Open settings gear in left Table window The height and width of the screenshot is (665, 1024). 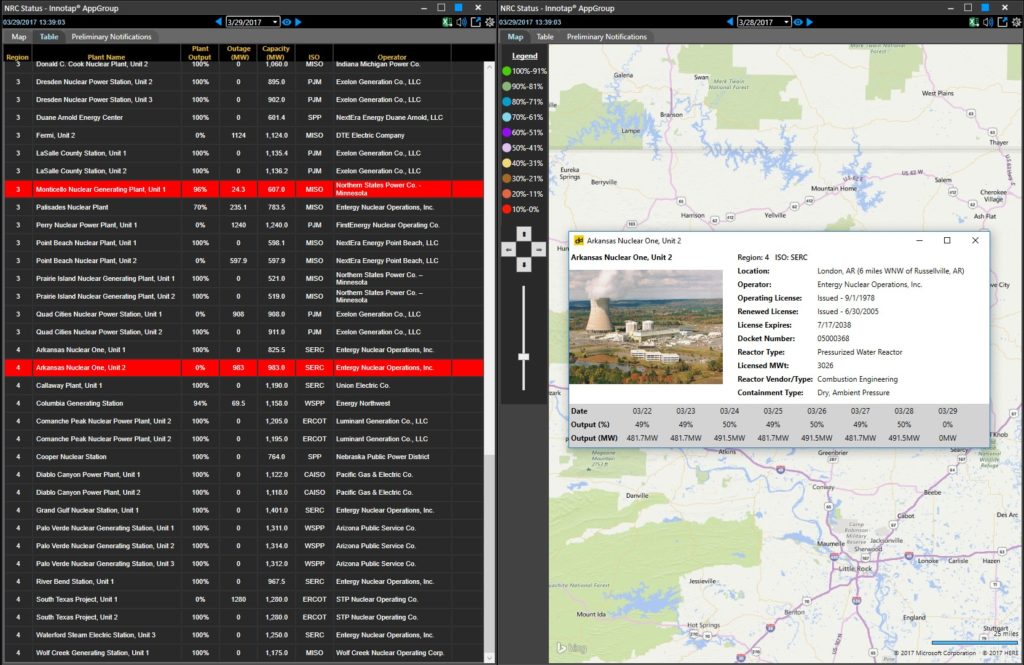point(490,22)
